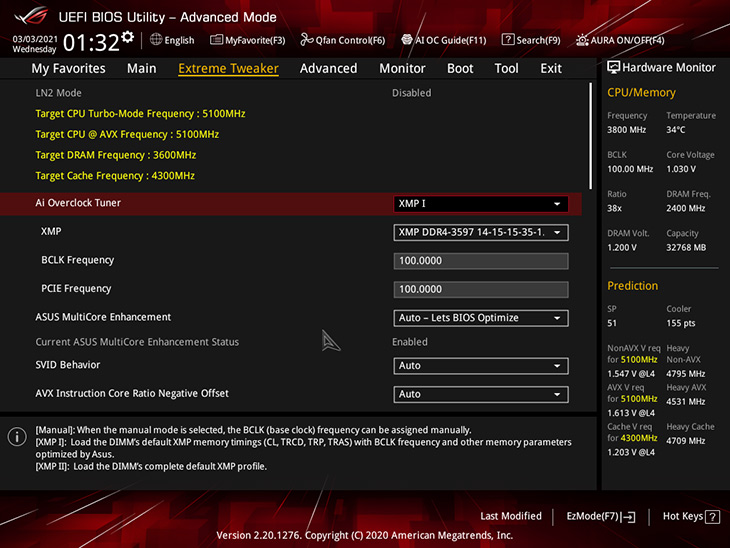730x548 pixels.
Task: Click the 2400 MHz DRAM frequency value
Action: [685, 209]
